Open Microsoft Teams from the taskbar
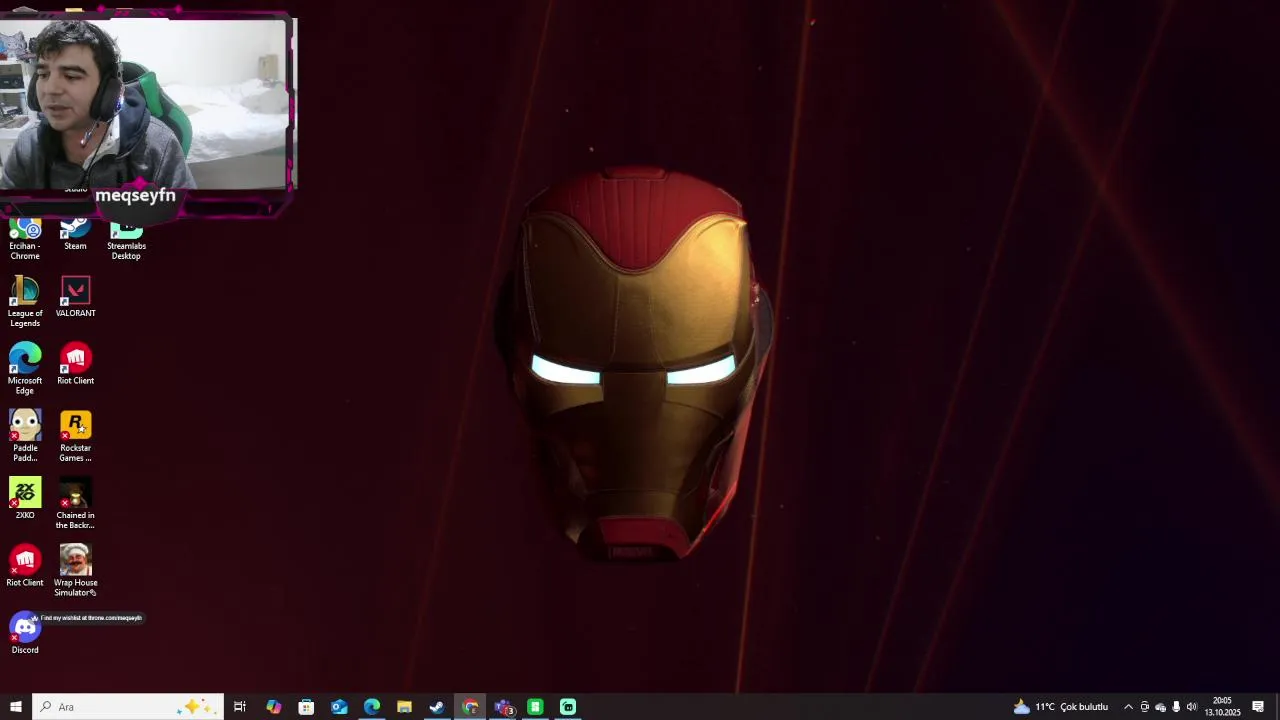The image size is (1280, 720). coord(503,707)
